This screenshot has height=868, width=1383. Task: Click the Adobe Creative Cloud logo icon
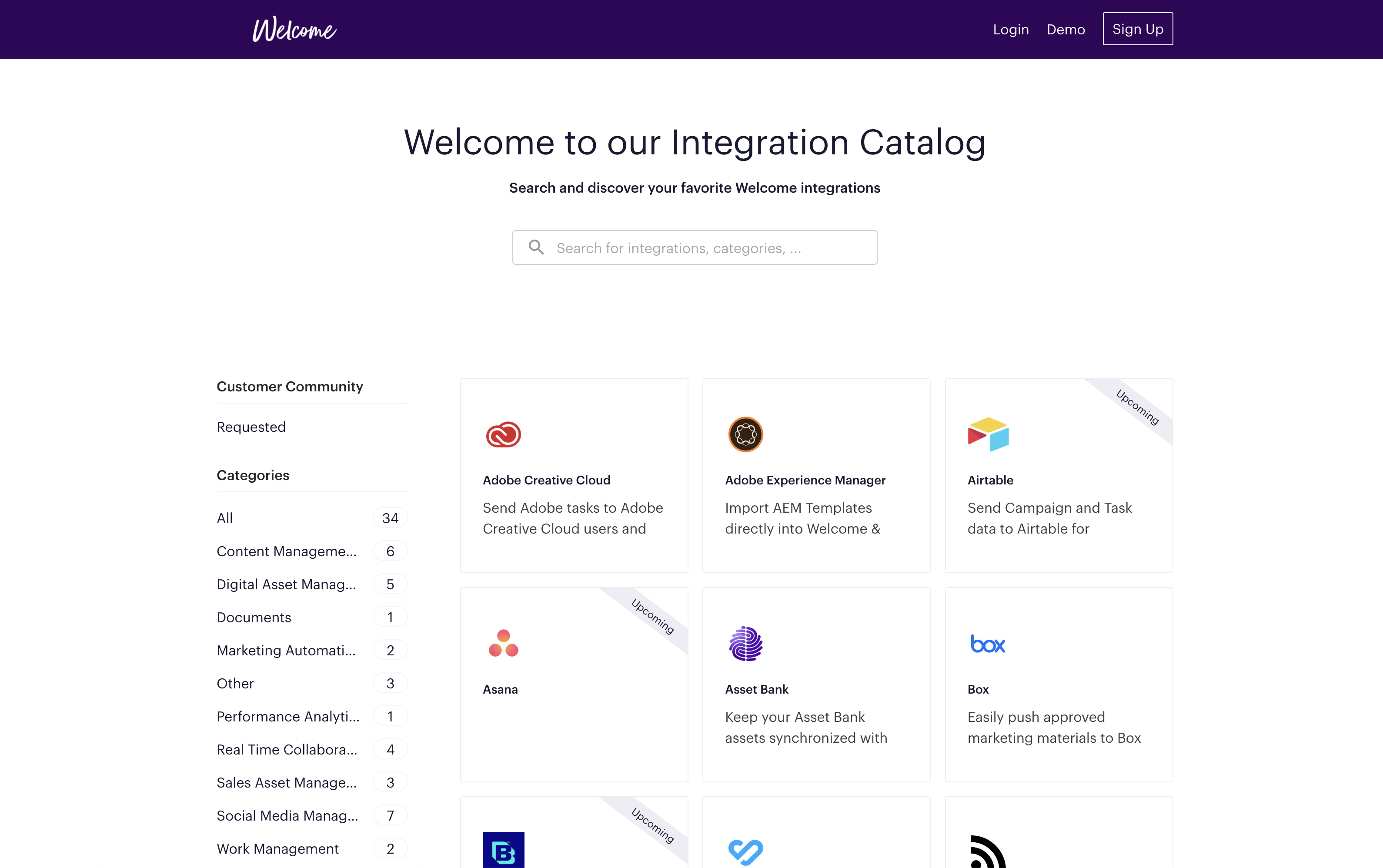click(x=503, y=434)
